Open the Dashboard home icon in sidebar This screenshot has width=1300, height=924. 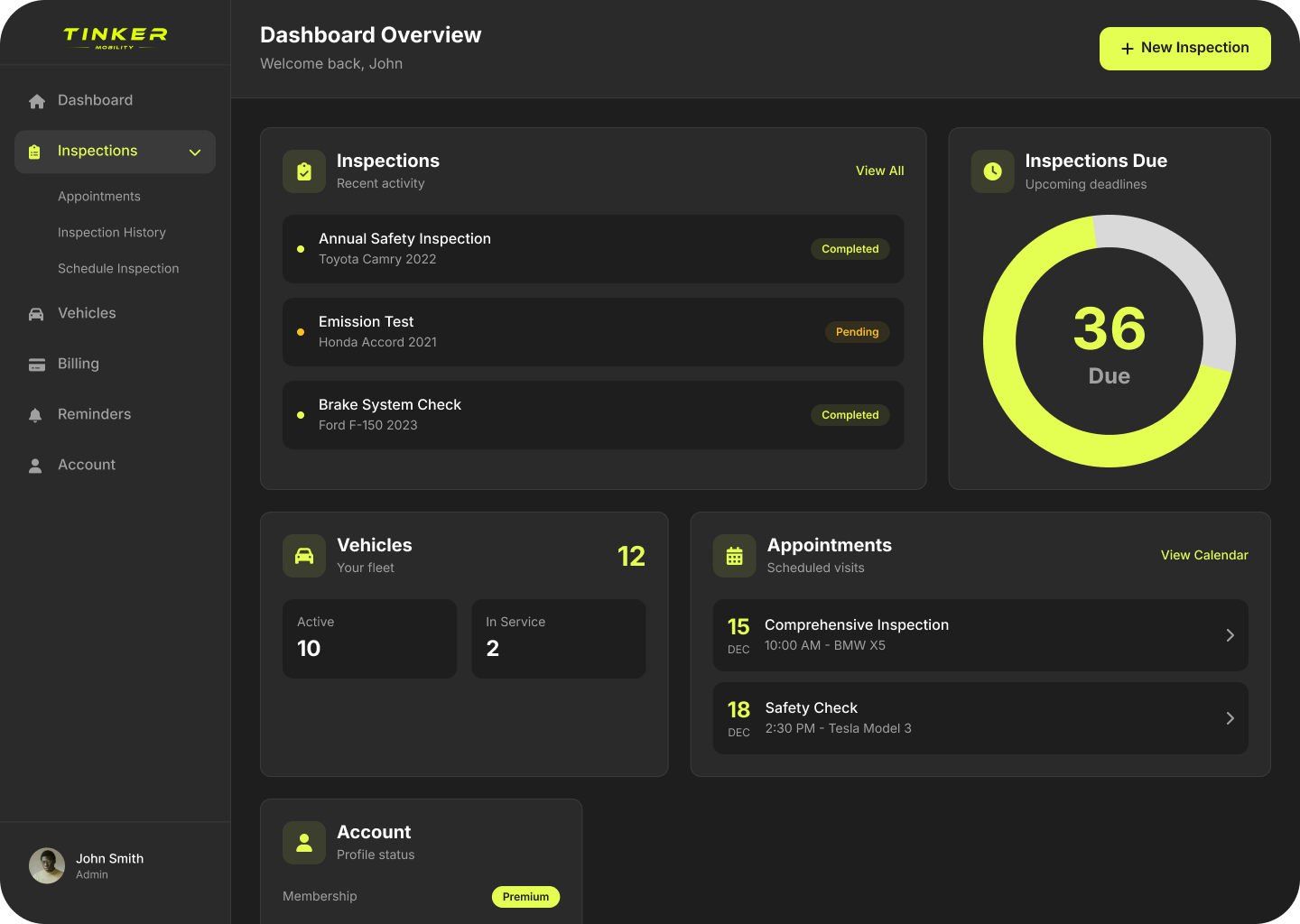pos(36,101)
